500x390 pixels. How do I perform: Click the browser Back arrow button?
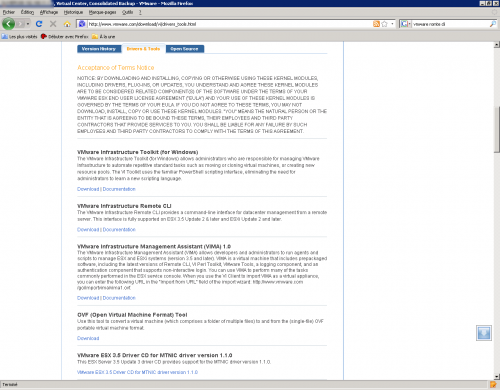pos(8,24)
